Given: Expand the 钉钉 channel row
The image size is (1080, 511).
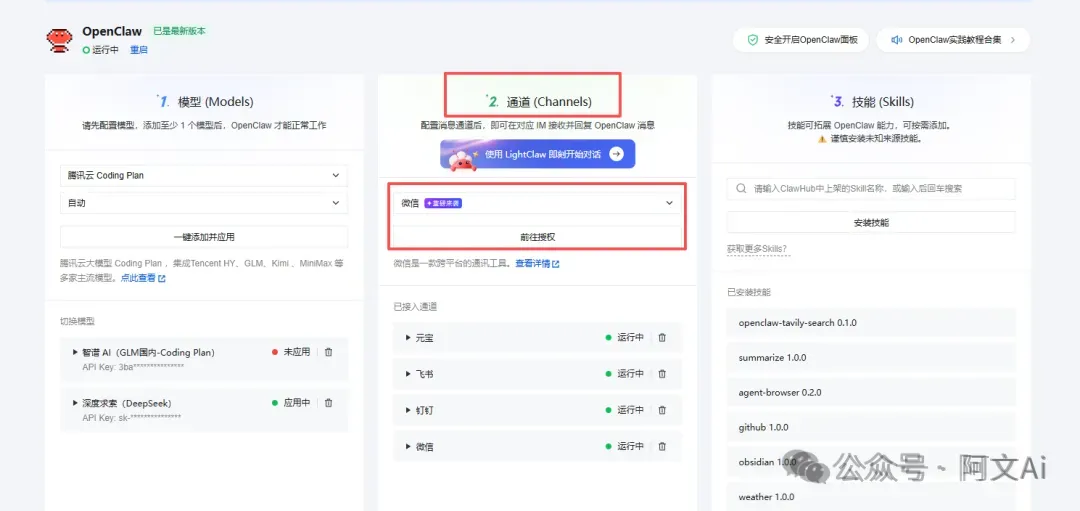Looking at the screenshot, I should 407,410.
